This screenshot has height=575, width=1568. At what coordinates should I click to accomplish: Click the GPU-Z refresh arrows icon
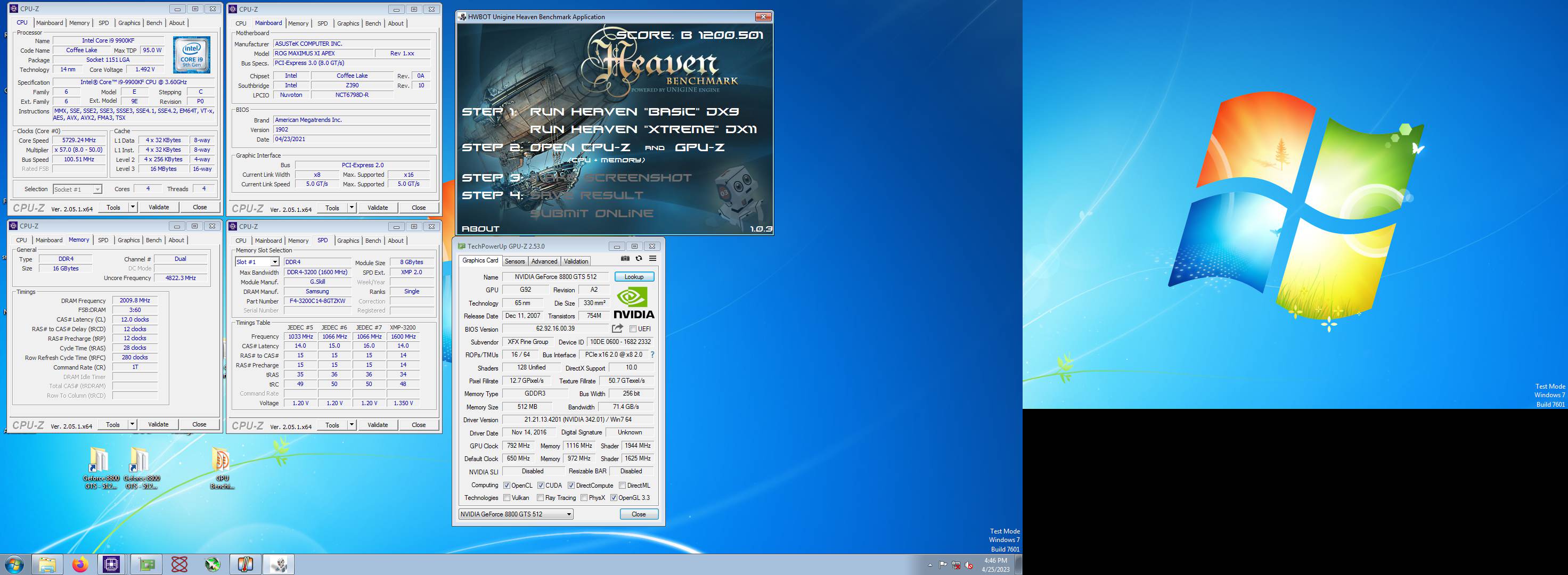[x=639, y=259]
